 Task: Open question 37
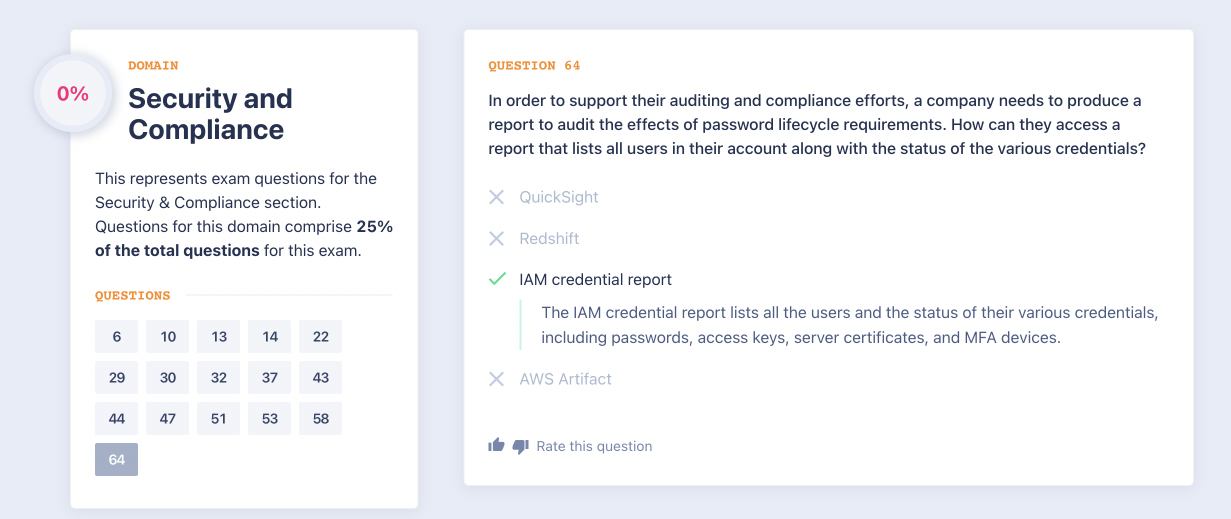point(270,378)
